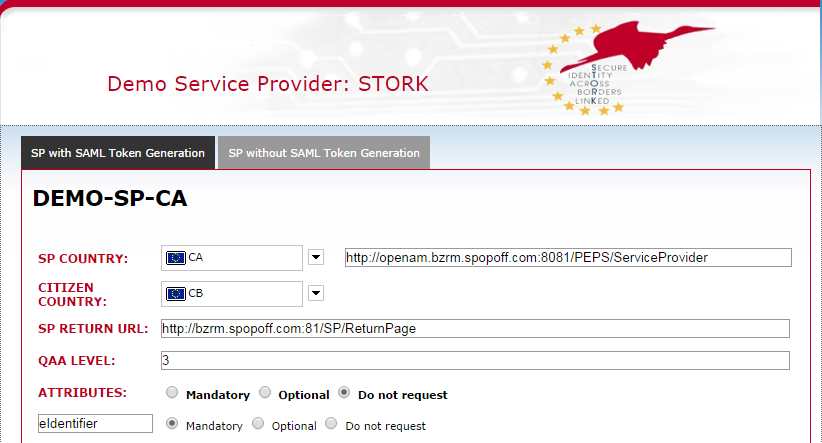Click into the SP Return URL field
Screen dimensions: 822x443
[x=475, y=328]
